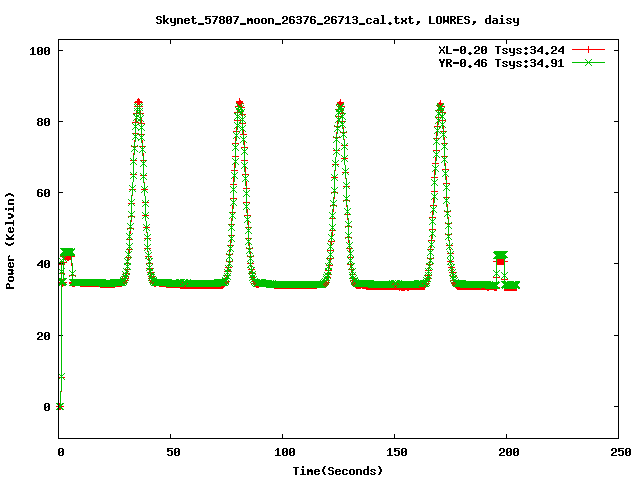Click the 200 tick label on x-axis
The width and height of the screenshot is (640, 480).
click(x=509, y=452)
